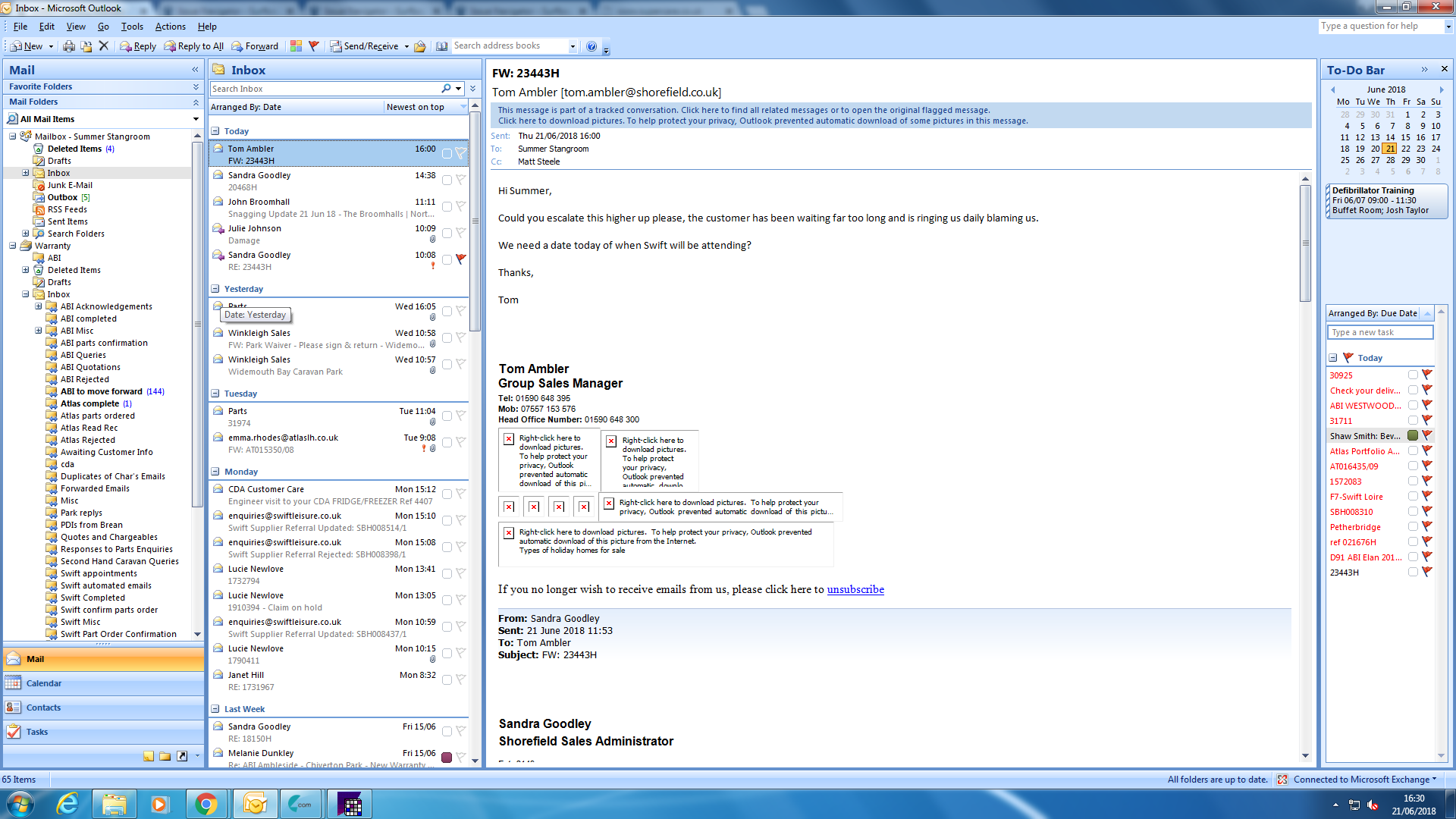Open Google Chrome from the taskbar

click(x=206, y=804)
